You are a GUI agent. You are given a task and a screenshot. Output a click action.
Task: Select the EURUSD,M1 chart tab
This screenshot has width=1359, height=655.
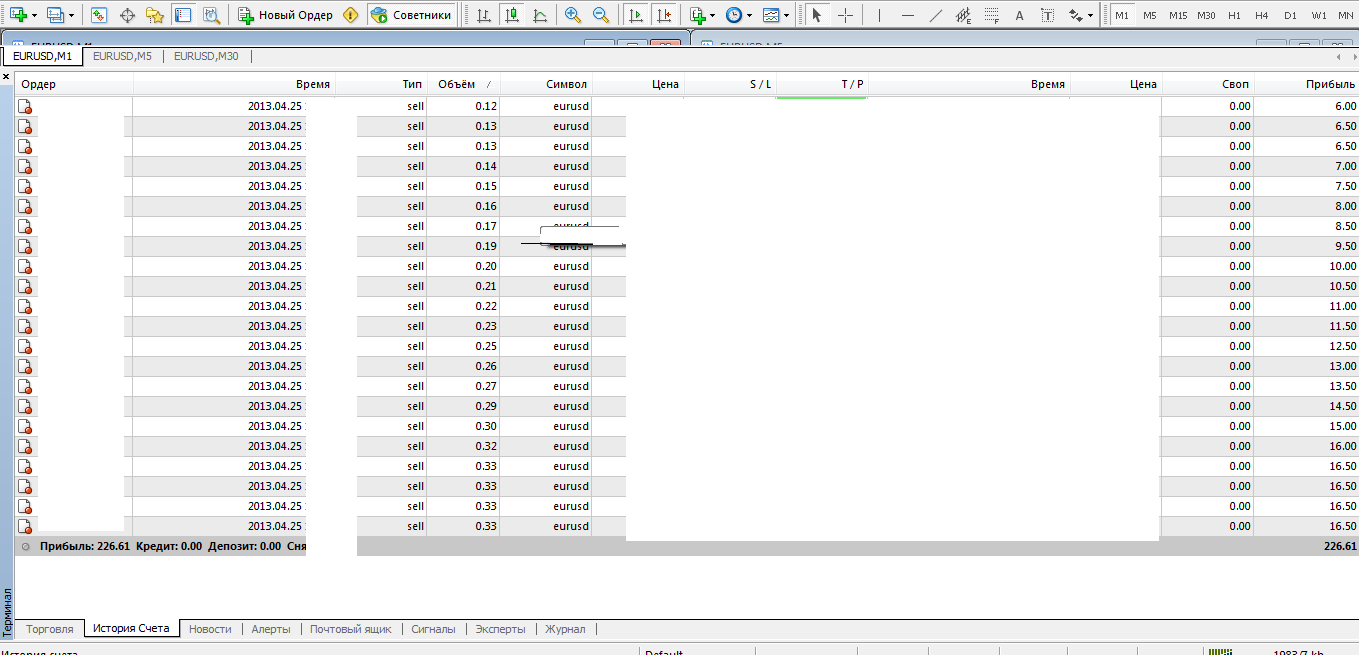tap(42, 57)
